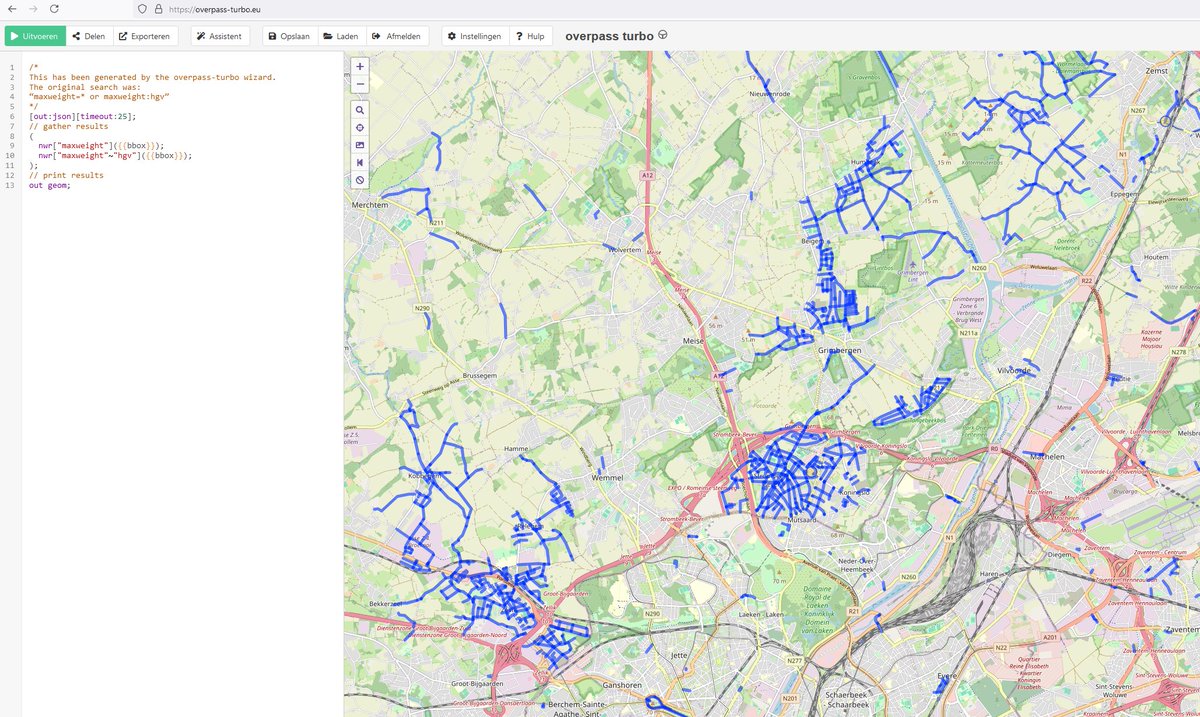Click the crosshair geolocate map control
The height and width of the screenshot is (717, 1200).
coord(360,127)
